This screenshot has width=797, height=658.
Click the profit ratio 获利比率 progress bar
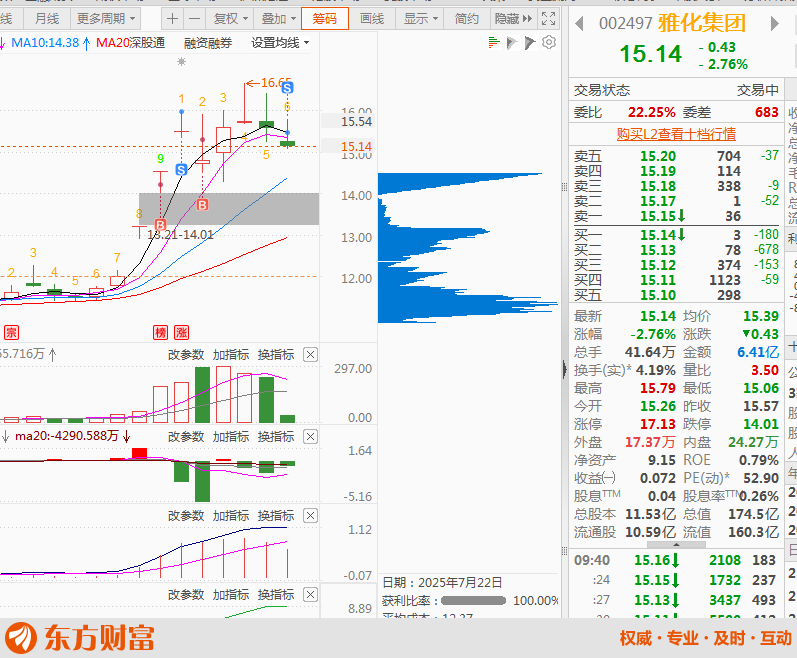tap(473, 601)
